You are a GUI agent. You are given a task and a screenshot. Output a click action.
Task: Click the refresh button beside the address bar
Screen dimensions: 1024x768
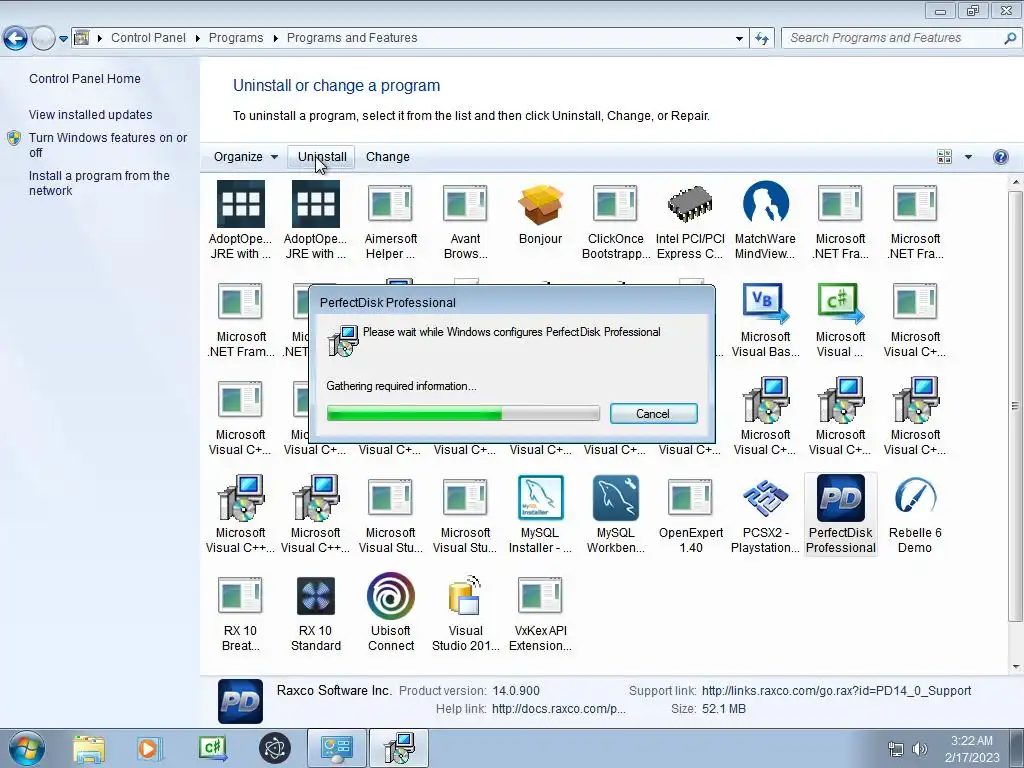point(761,38)
